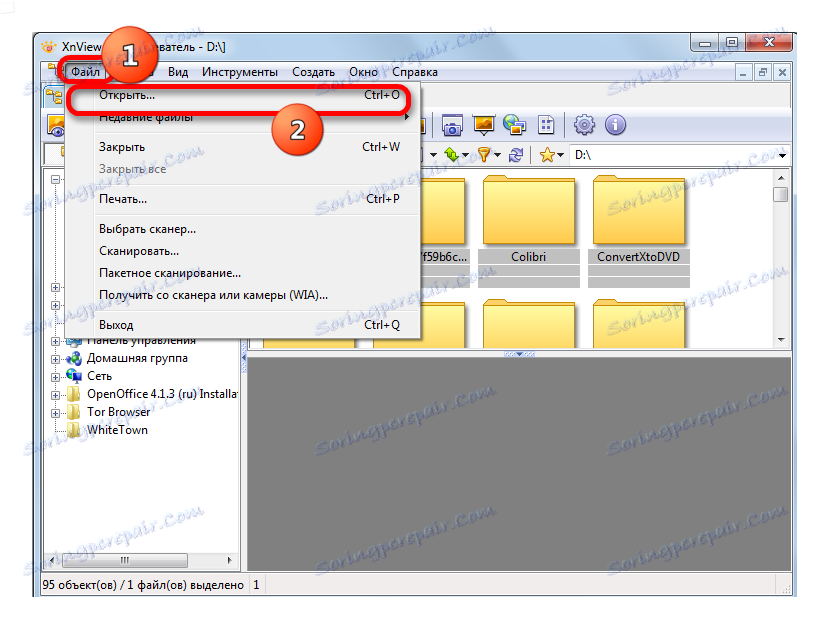This screenshot has width=829, height=629.
Task: Click the Домашняя группа network icon
Action: pos(74,358)
